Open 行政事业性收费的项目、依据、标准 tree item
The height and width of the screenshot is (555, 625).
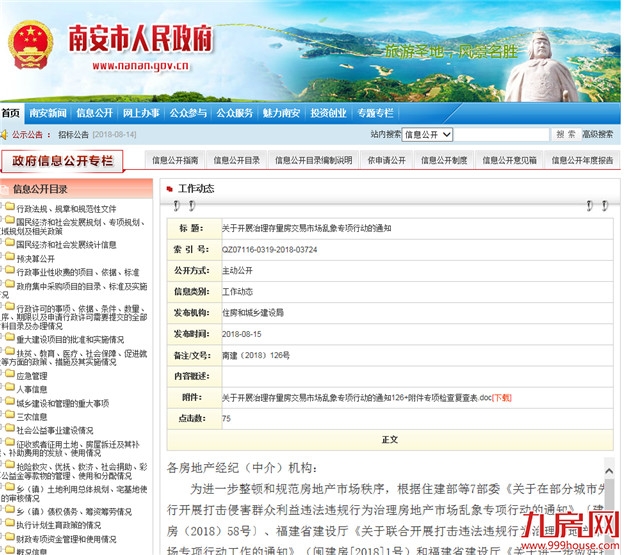click(x=78, y=272)
